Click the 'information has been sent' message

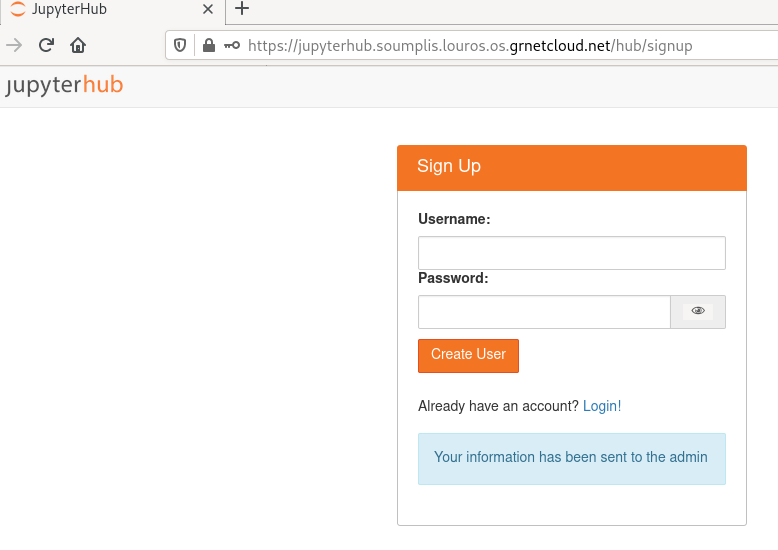(x=571, y=458)
